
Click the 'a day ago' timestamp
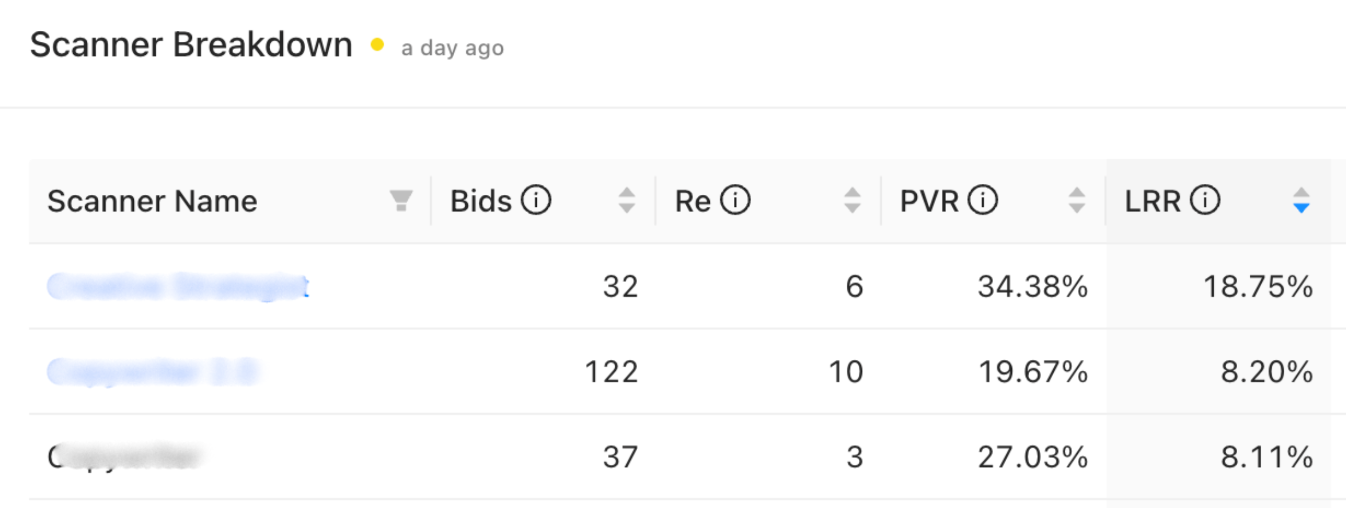[452, 48]
